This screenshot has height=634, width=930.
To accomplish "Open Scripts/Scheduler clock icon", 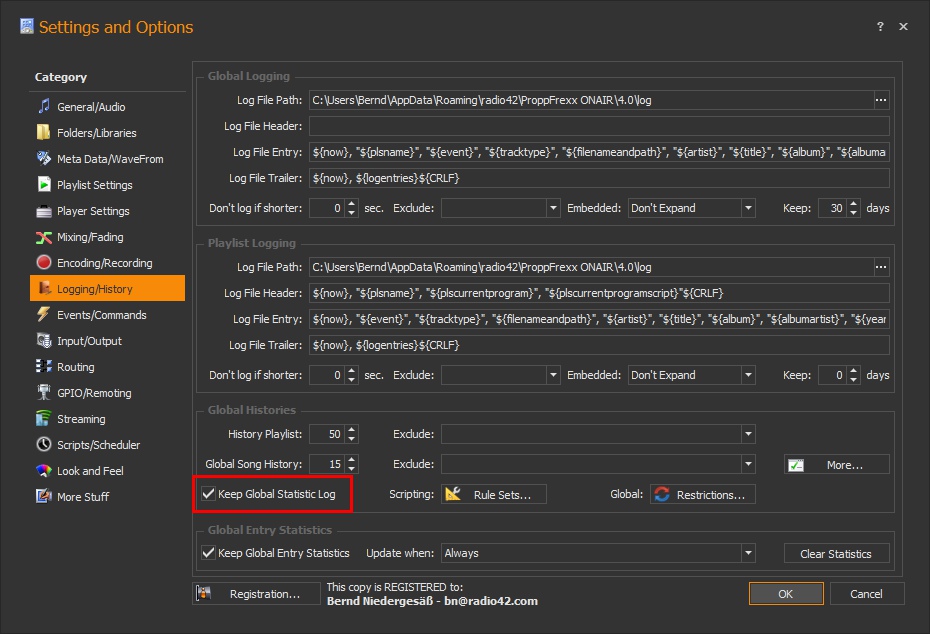I will [44, 445].
